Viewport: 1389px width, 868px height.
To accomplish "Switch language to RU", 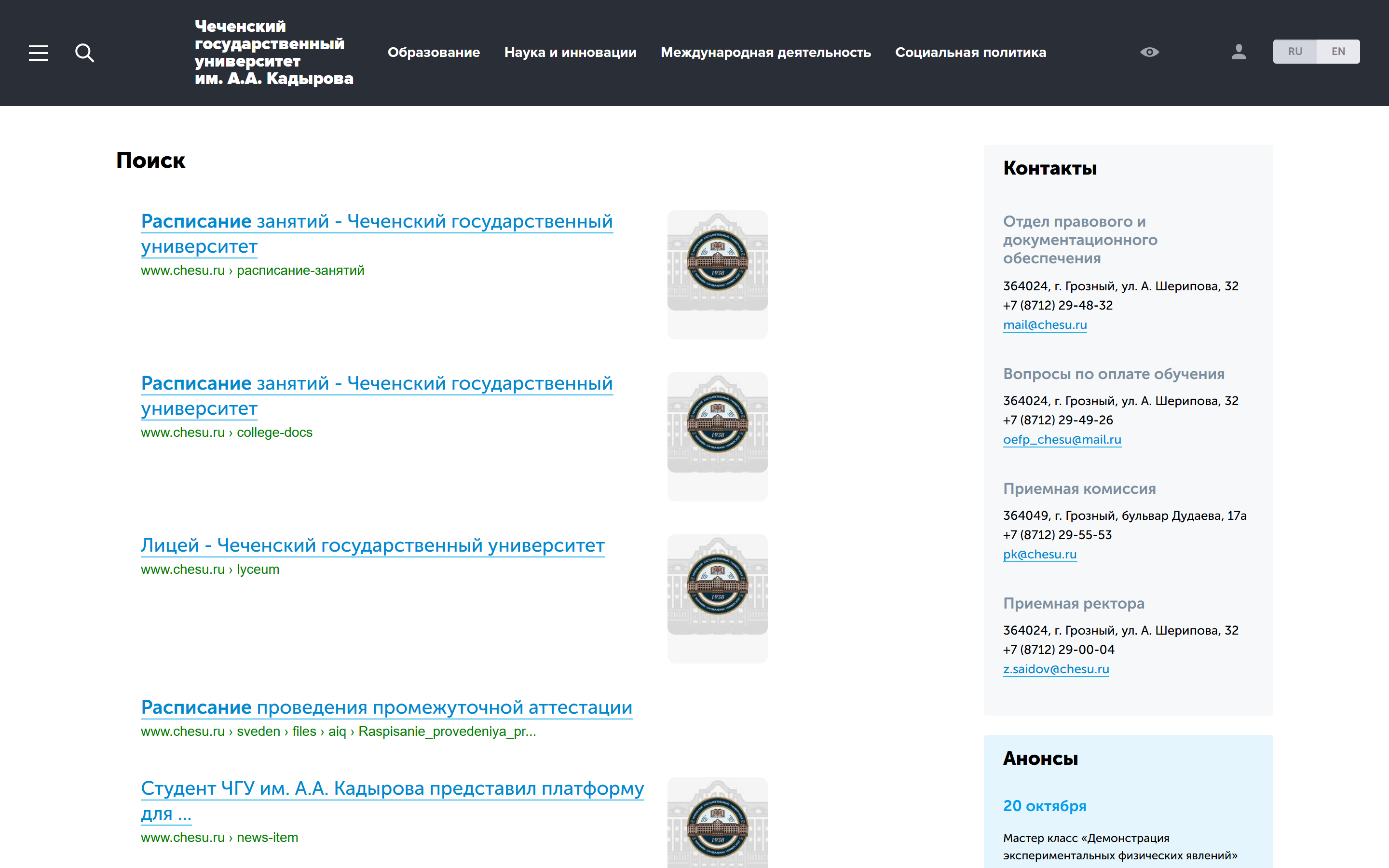I will click(x=1294, y=52).
